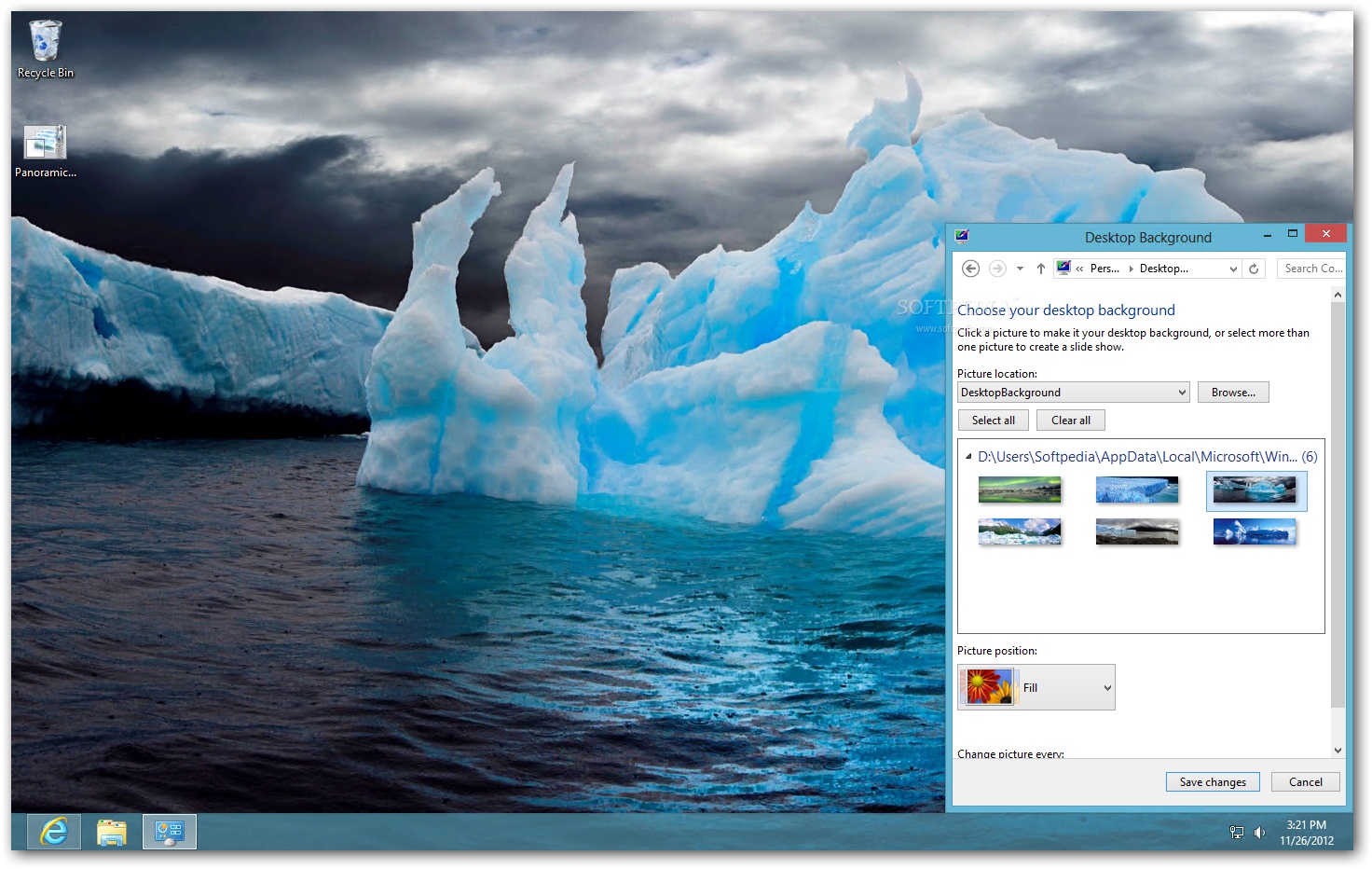Collapse the D:\Users\Softpedia folder group triangle
Image resolution: width=1372 pixels, height=869 pixels.
[x=968, y=457]
